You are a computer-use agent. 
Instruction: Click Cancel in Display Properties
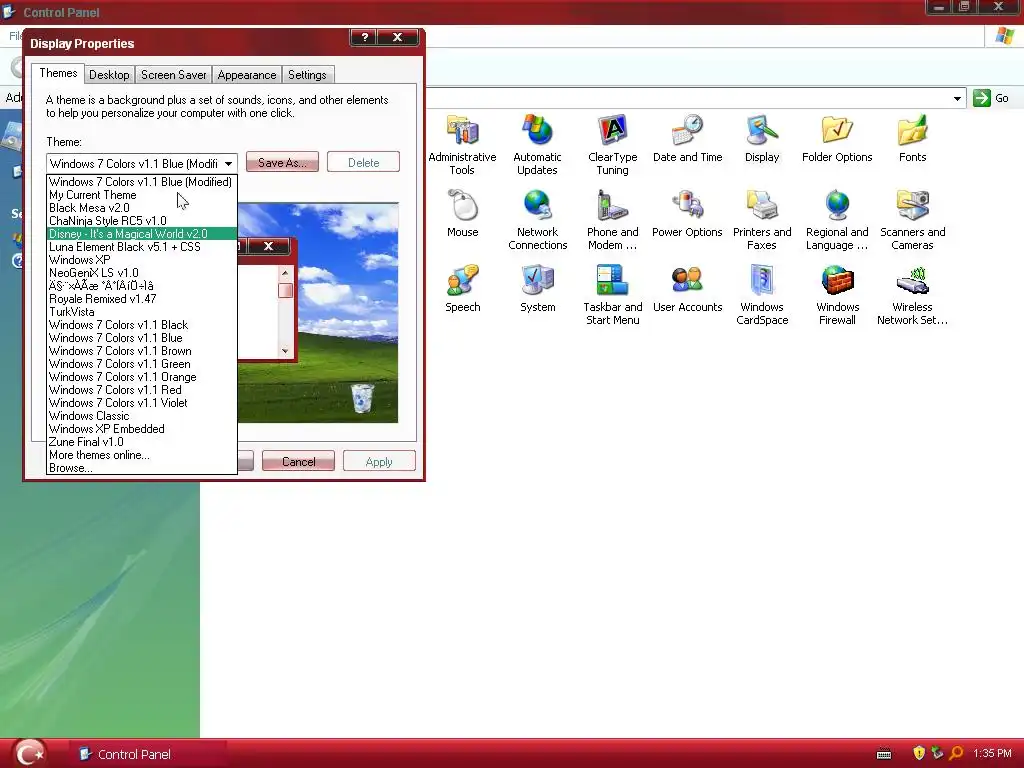pyautogui.click(x=298, y=461)
